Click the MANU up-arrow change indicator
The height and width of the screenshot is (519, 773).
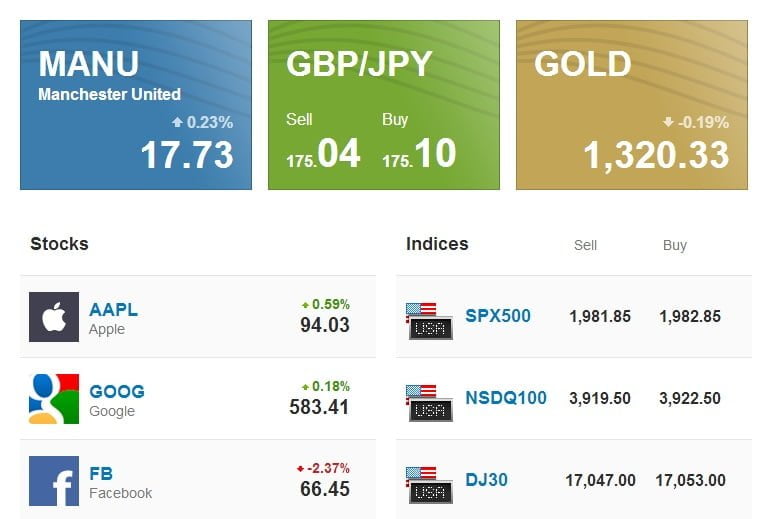tap(178, 123)
